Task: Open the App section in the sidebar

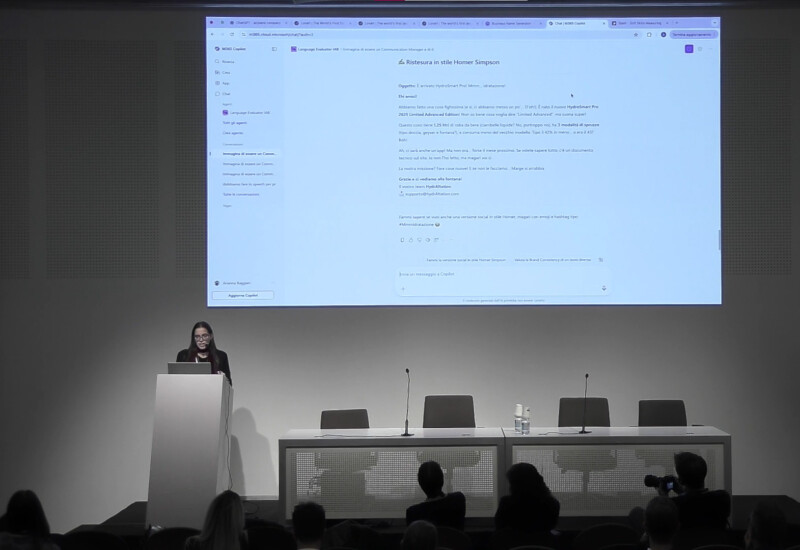Action: click(226, 82)
